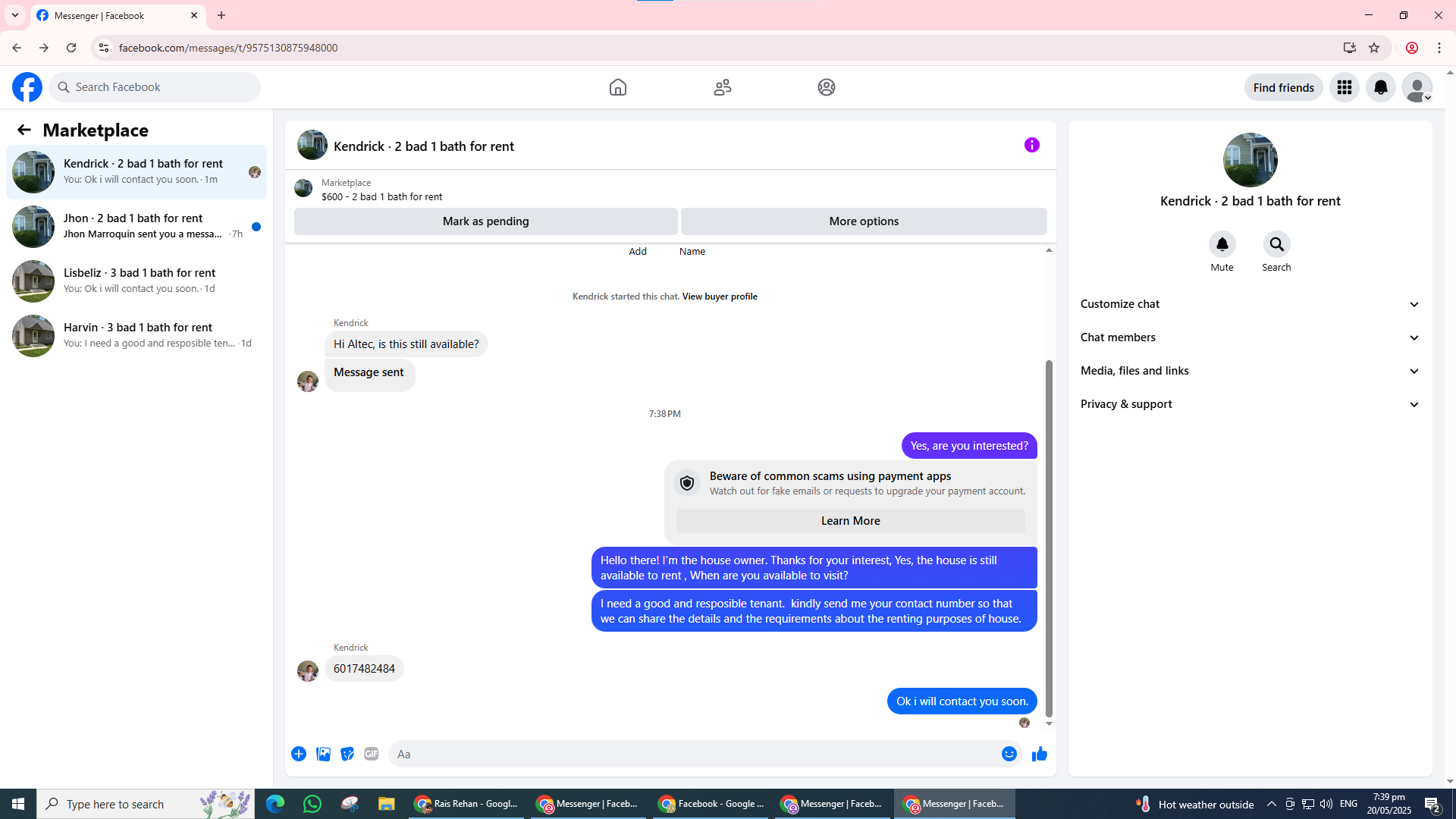Expand Customize chat section
Image resolution: width=1456 pixels, height=819 pixels.
[1250, 304]
